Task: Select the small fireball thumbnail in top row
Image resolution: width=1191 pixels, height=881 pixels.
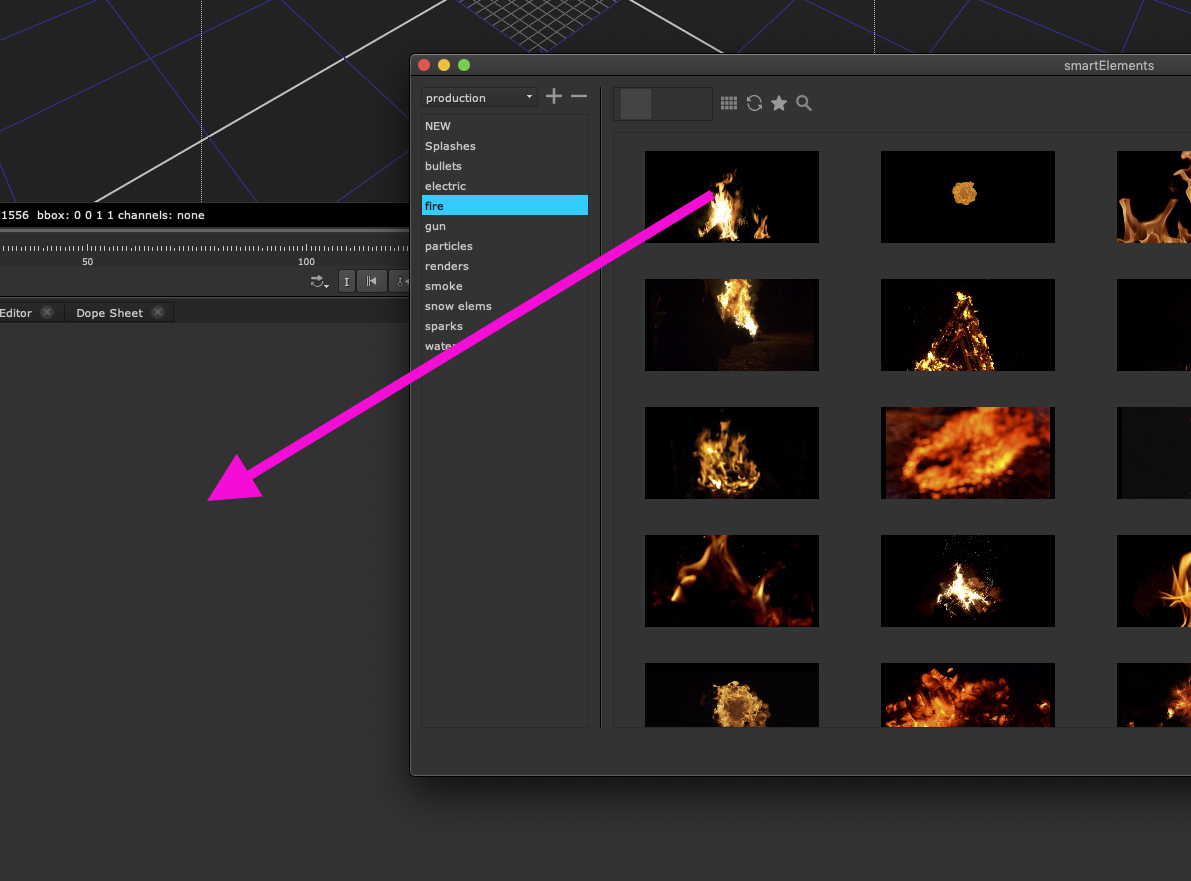Action: (967, 197)
